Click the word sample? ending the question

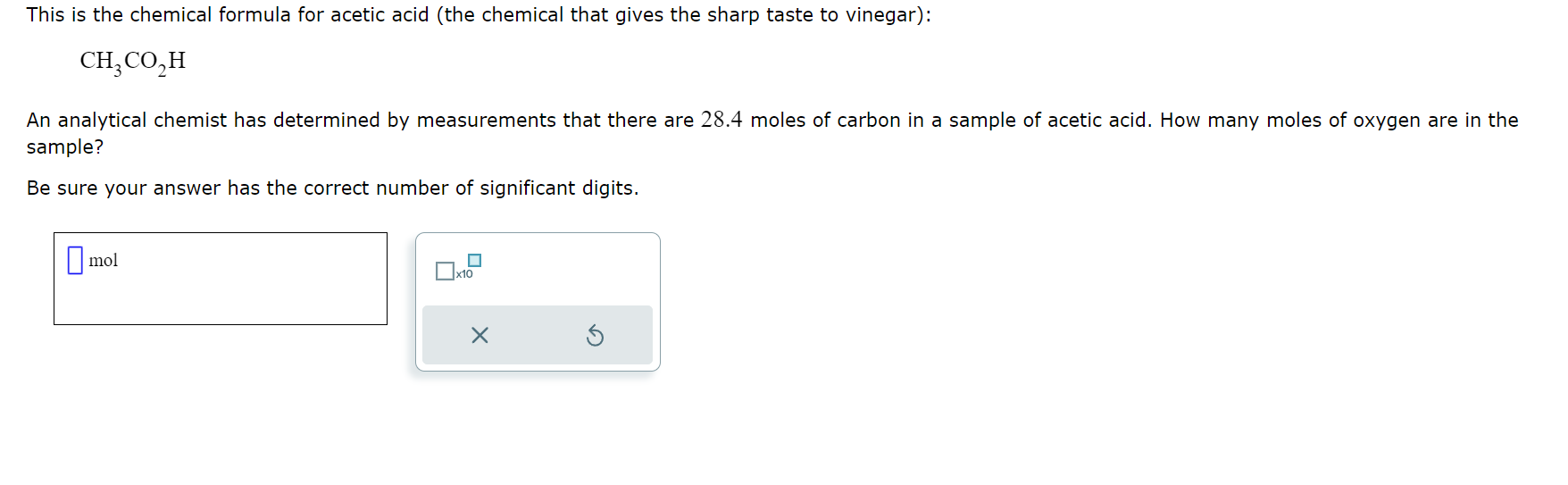click(65, 147)
